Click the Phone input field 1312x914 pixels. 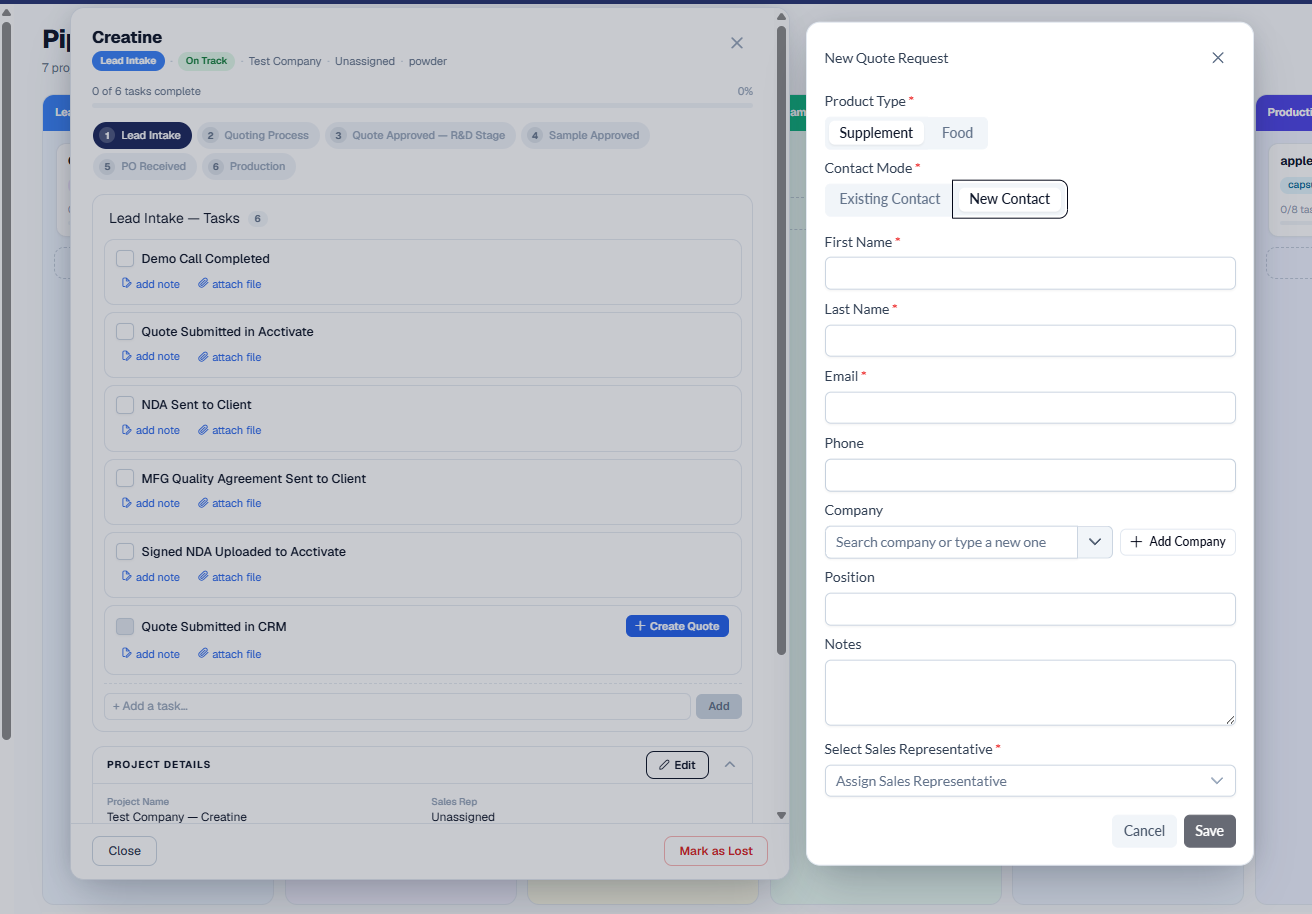click(1030, 475)
